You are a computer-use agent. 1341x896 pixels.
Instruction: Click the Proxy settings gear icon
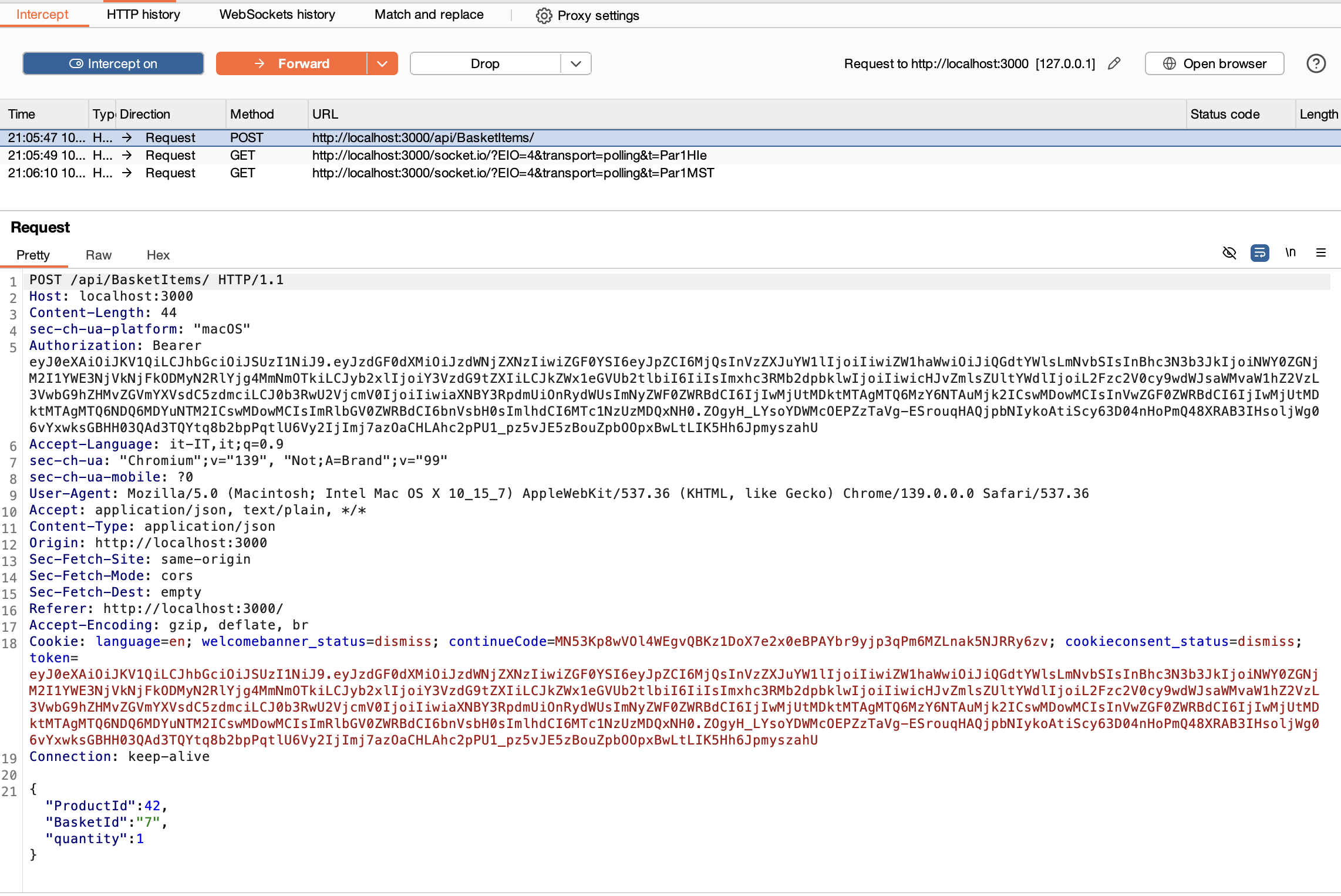544,15
